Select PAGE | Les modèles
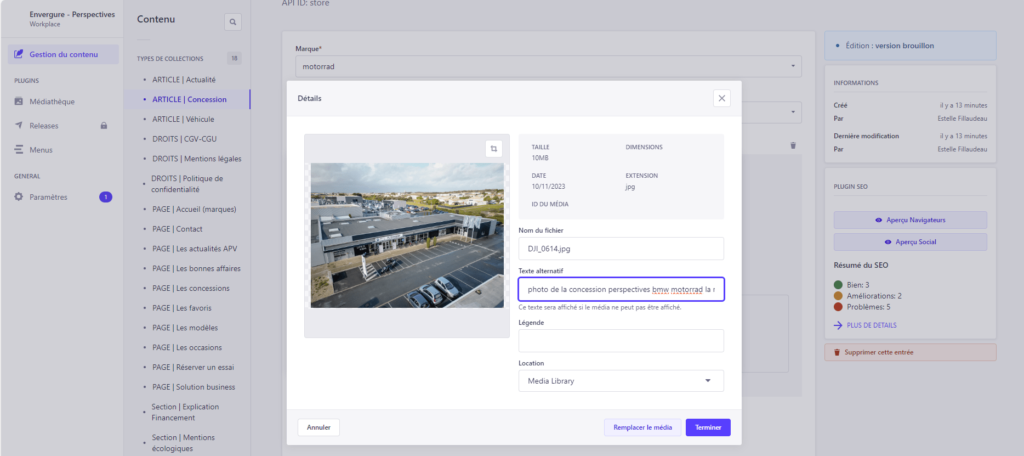This screenshot has height=456, width=1024. point(185,327)
